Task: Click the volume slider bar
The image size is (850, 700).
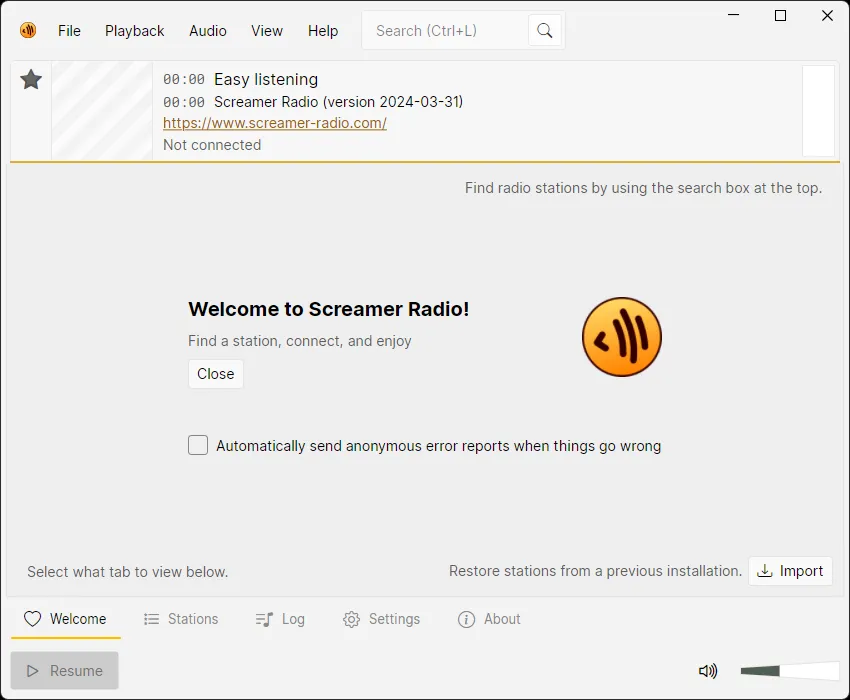Action: pos(789,671)
